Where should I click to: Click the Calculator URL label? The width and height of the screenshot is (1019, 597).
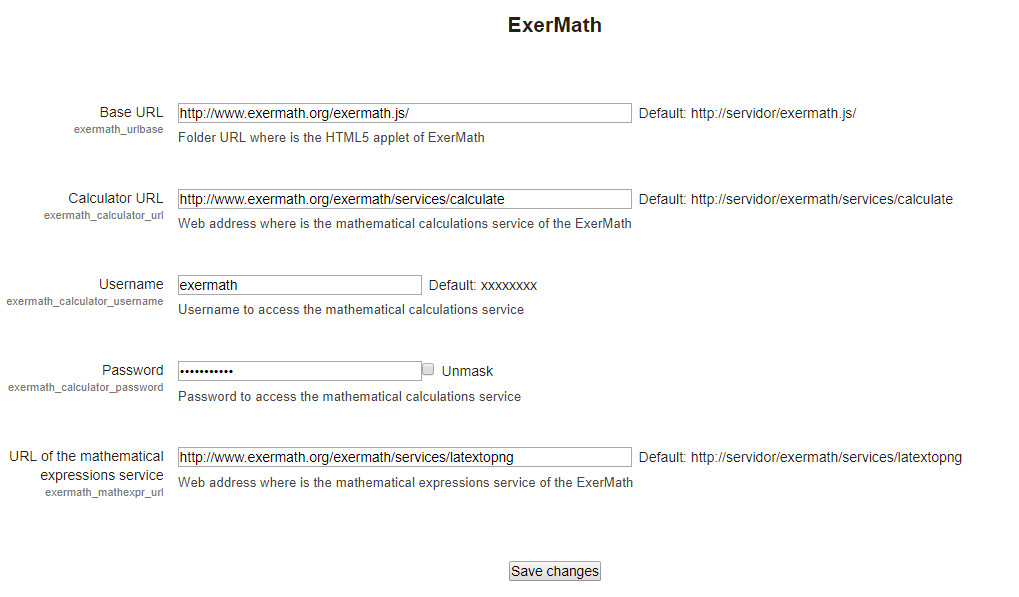click(x=116, y=198)
